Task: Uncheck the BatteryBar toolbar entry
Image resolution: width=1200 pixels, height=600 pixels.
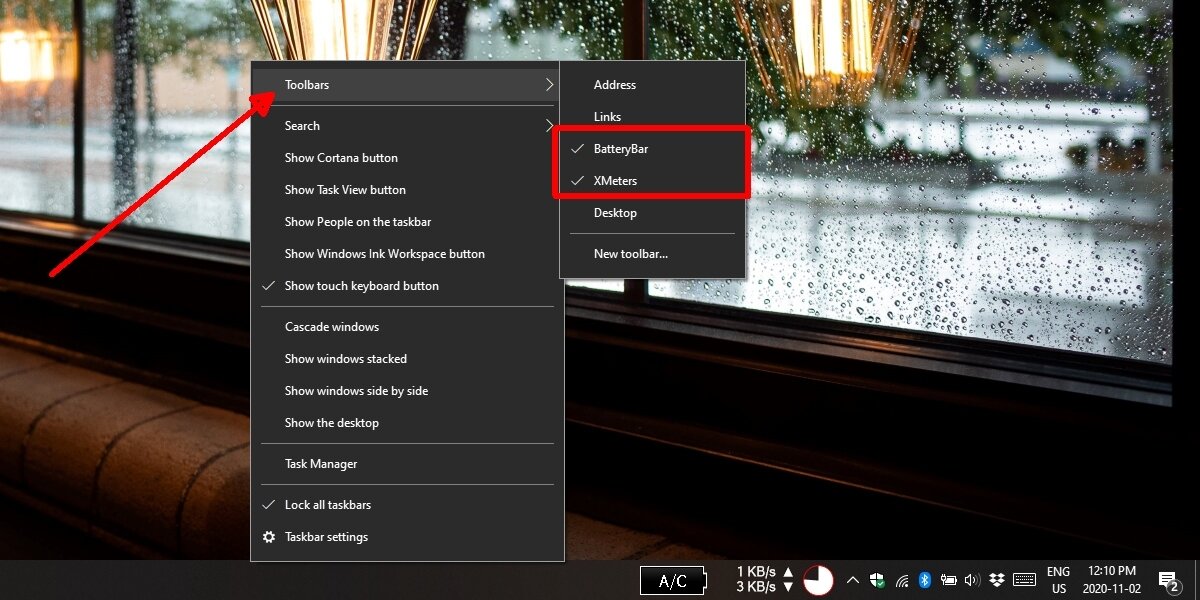Action: [x=624, y=148]
